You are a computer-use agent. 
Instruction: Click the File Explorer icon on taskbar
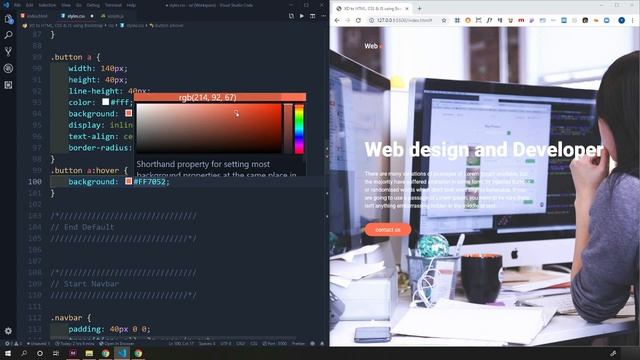[x=89, y=353]
